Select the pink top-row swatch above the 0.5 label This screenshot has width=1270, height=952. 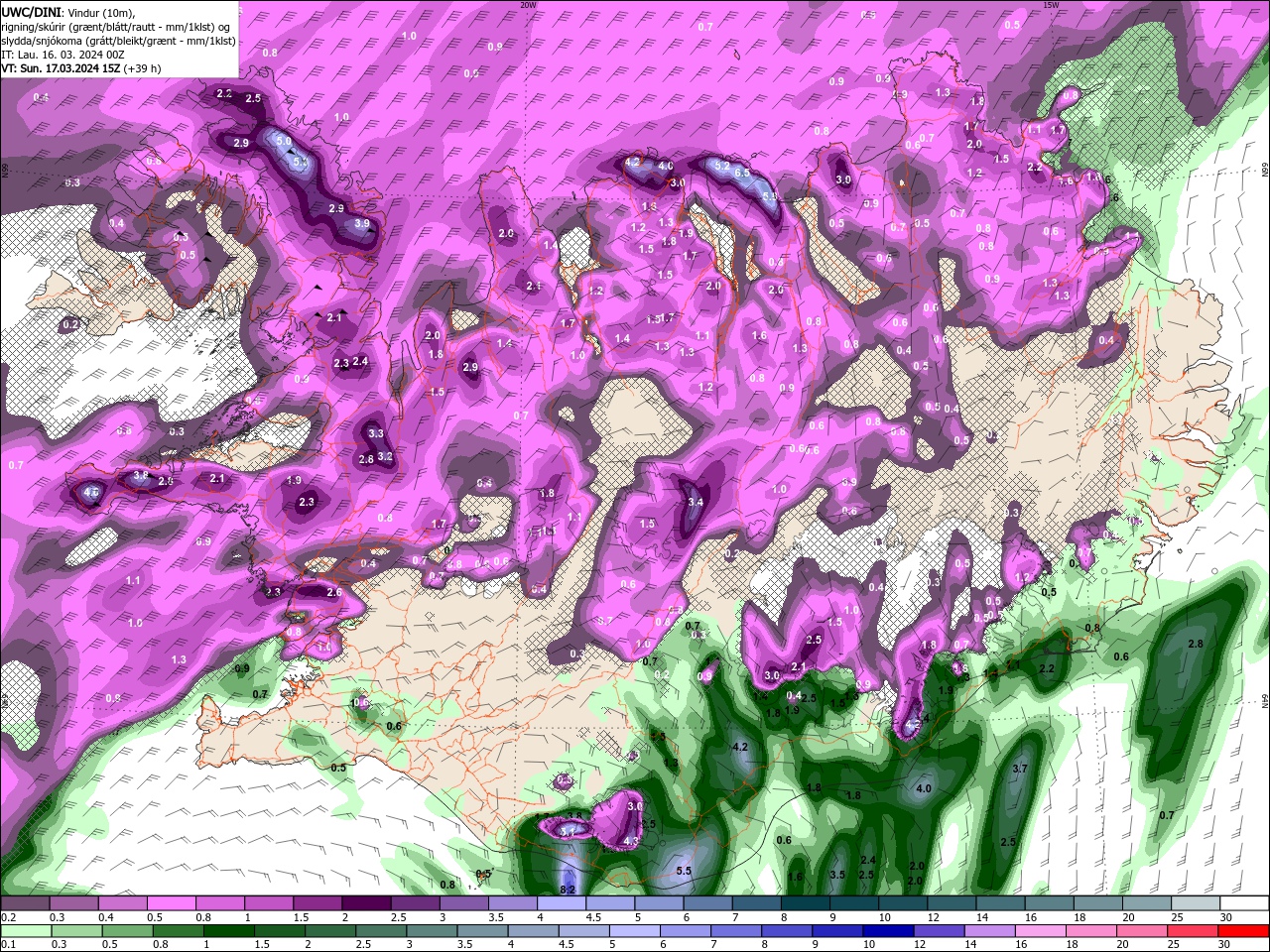pyautogui.click(x=171, y=903)
